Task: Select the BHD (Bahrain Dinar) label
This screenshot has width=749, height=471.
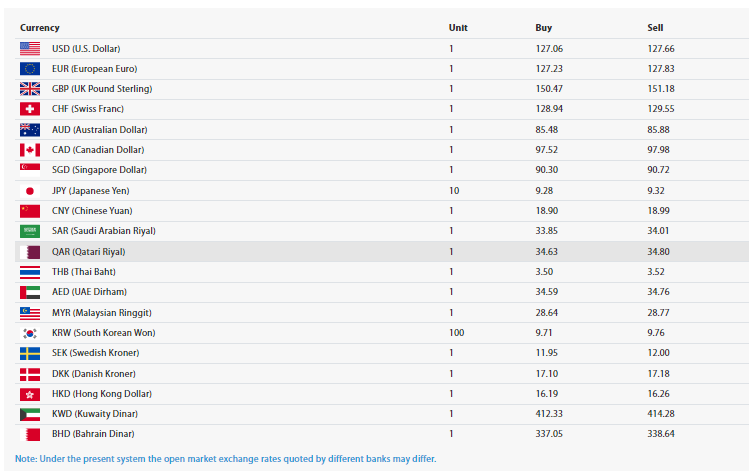Action: [93, 434]
